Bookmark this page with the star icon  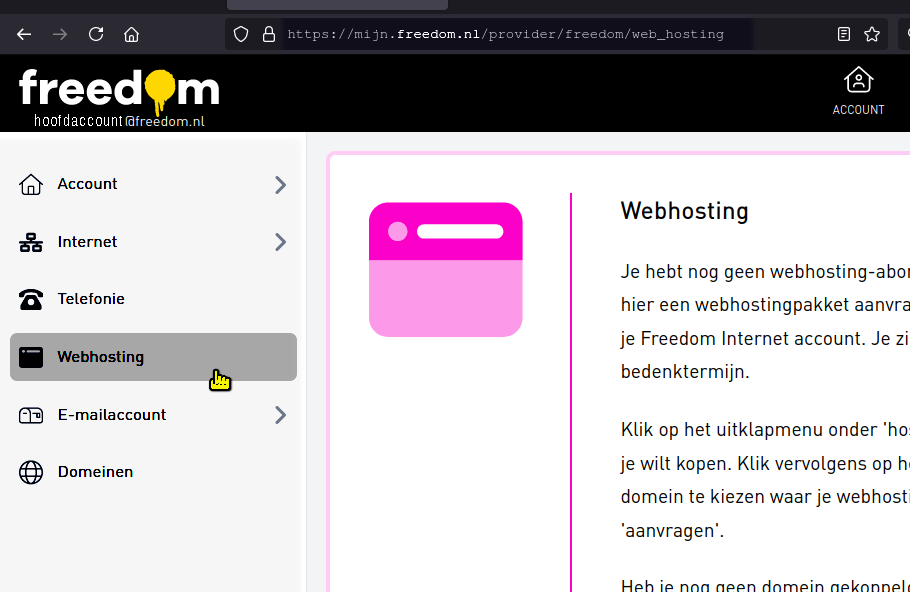pos(872,34)
